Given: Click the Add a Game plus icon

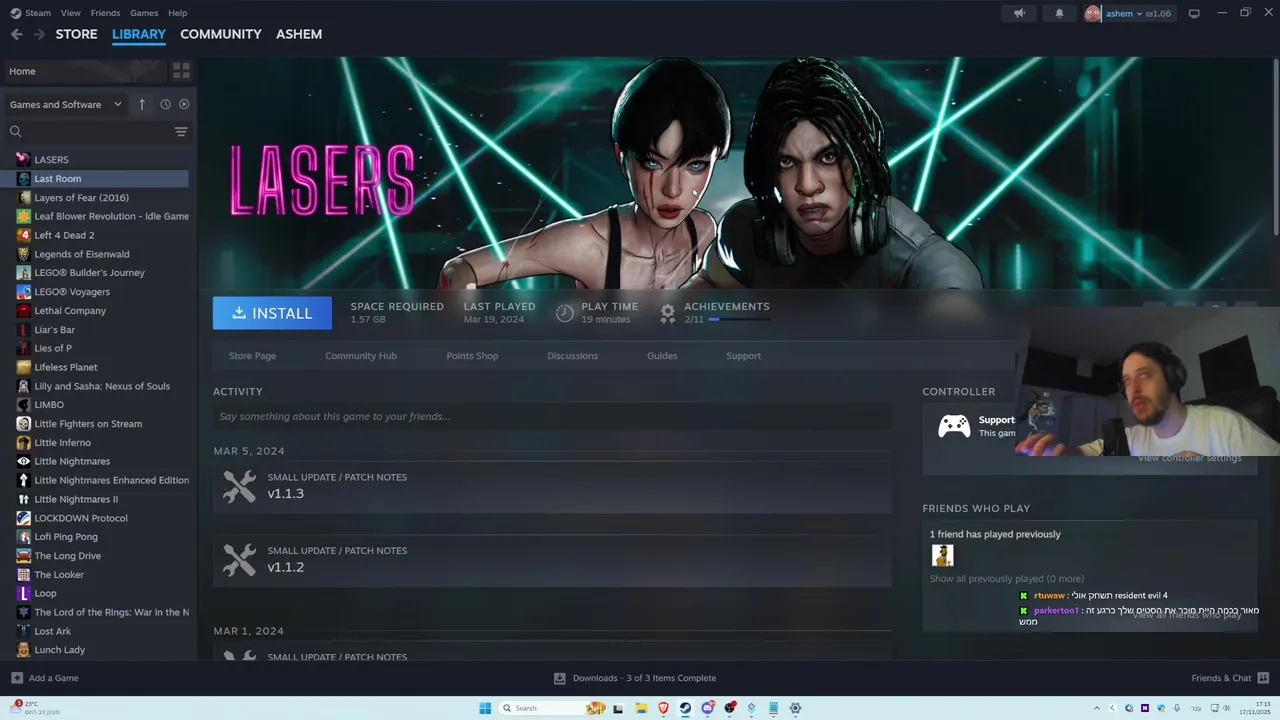Looking at the screenshot, I should pos(16,678).
